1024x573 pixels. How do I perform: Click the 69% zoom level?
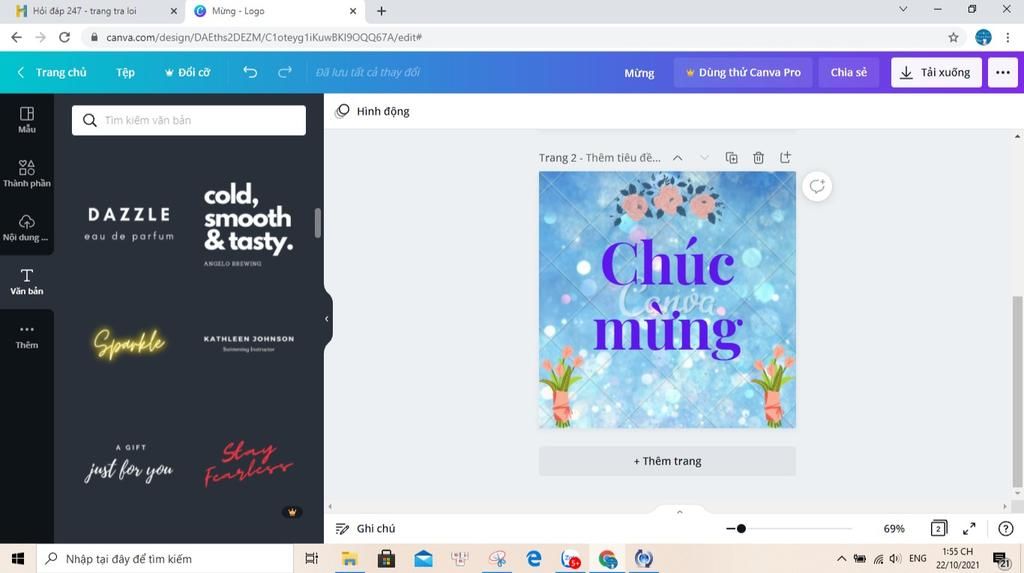click(x=893, y=529)
